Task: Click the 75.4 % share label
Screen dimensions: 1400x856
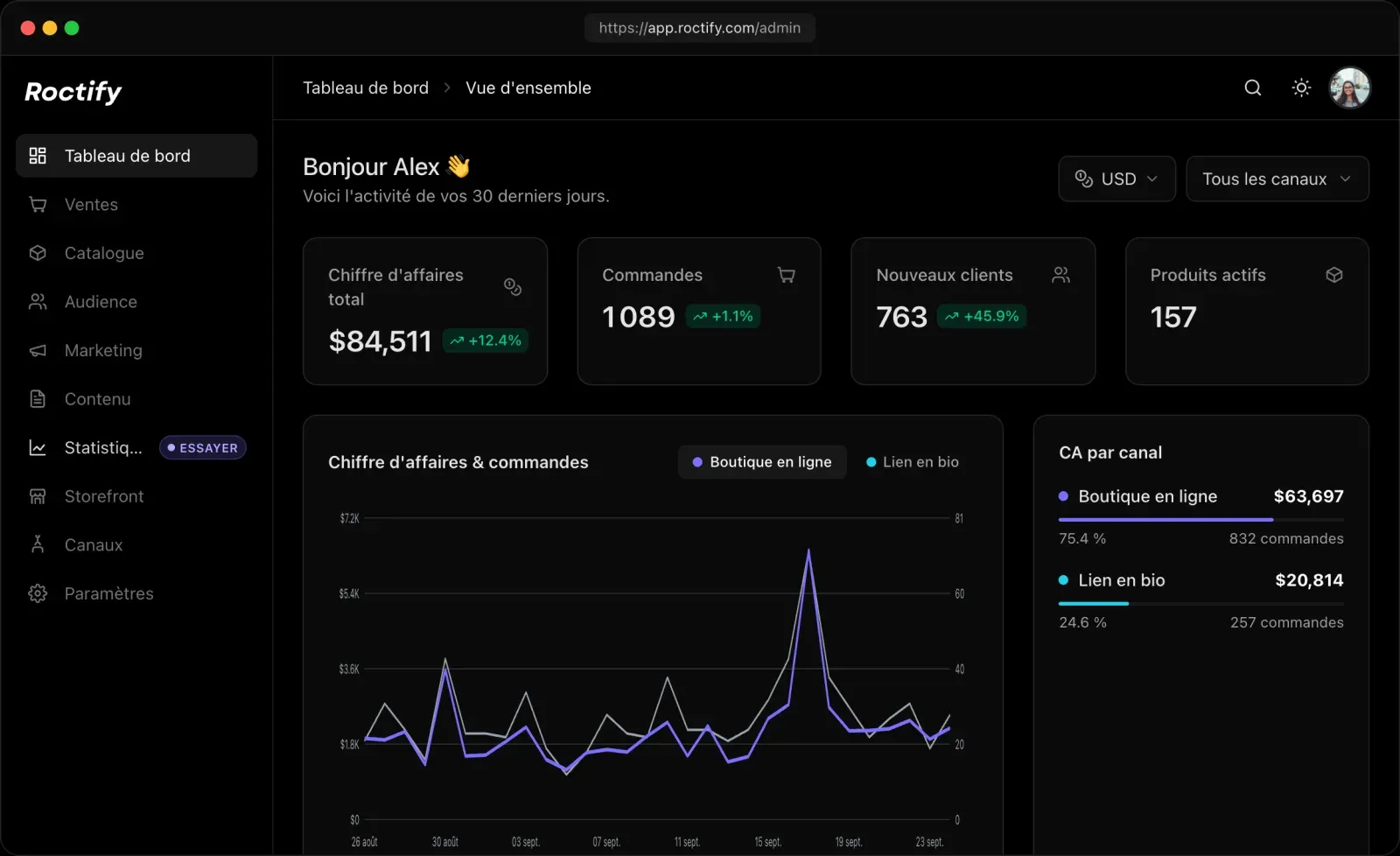Action: click(1082, 538)
